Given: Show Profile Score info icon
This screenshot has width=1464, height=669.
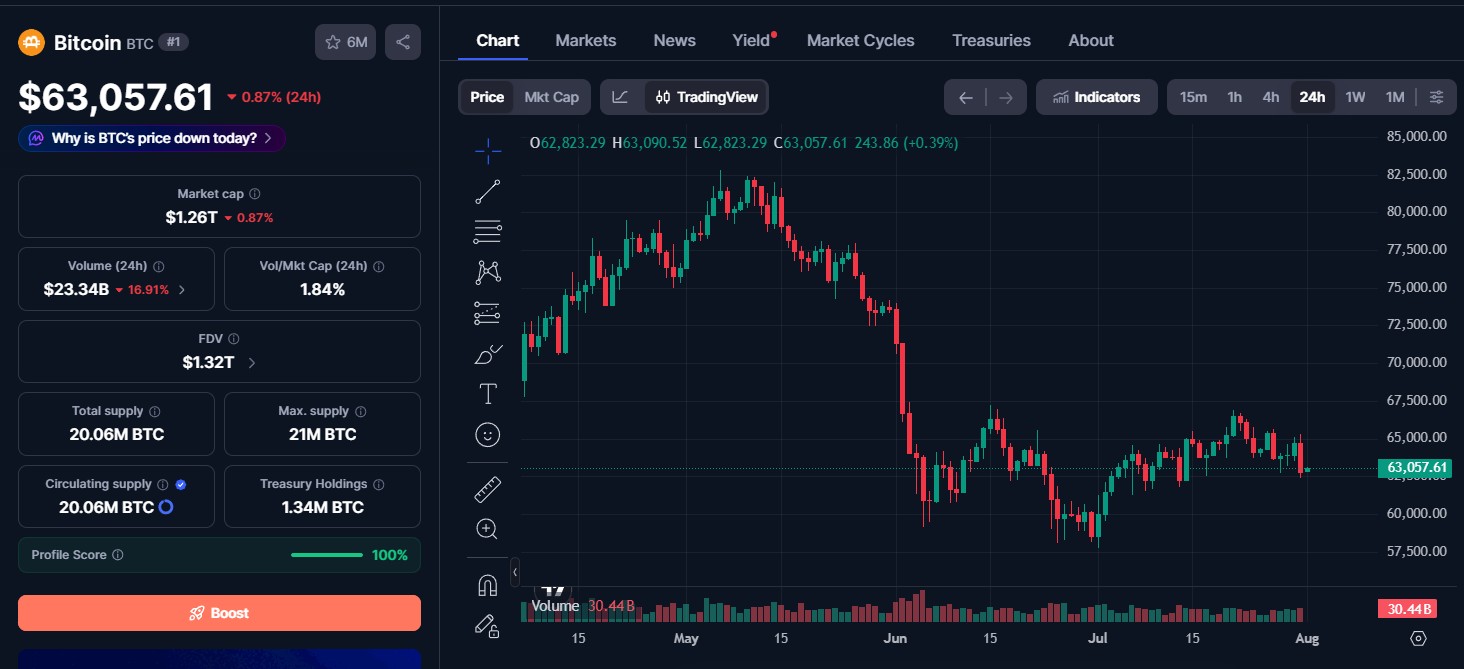Looking at the screenshot, I should point(118,555).
